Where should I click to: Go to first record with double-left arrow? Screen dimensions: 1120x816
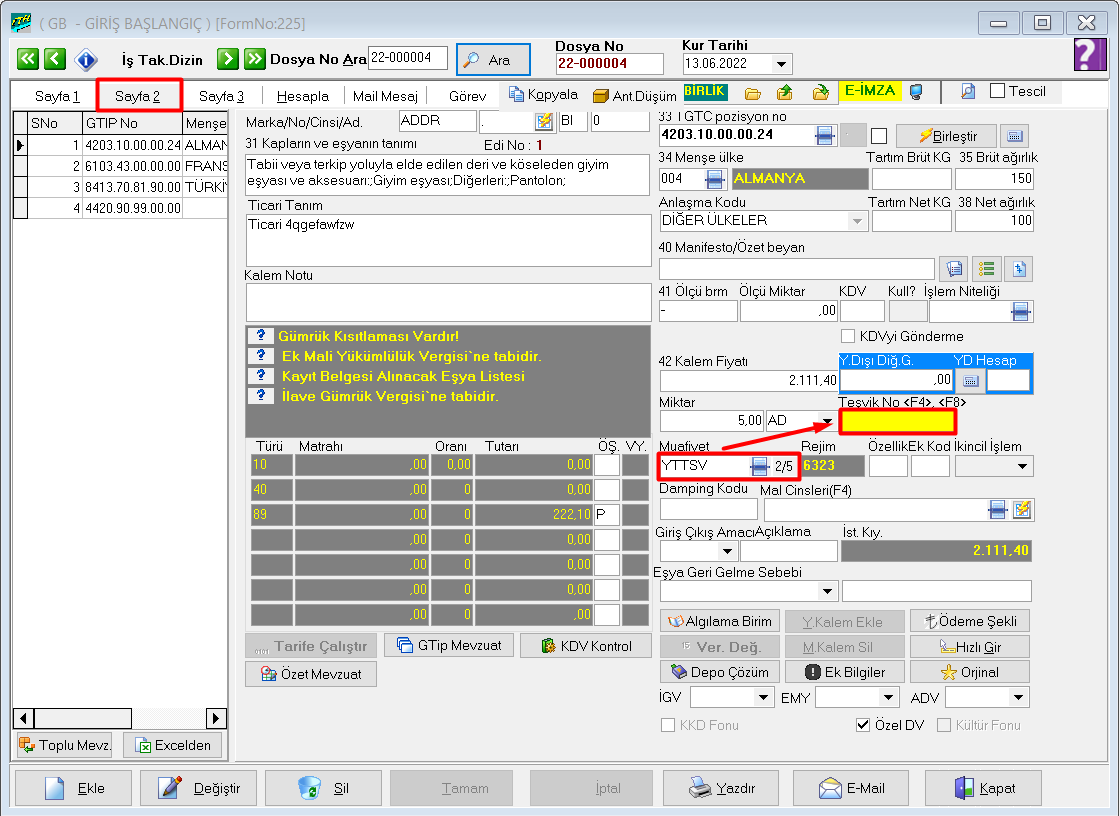[x=28, y=59]
